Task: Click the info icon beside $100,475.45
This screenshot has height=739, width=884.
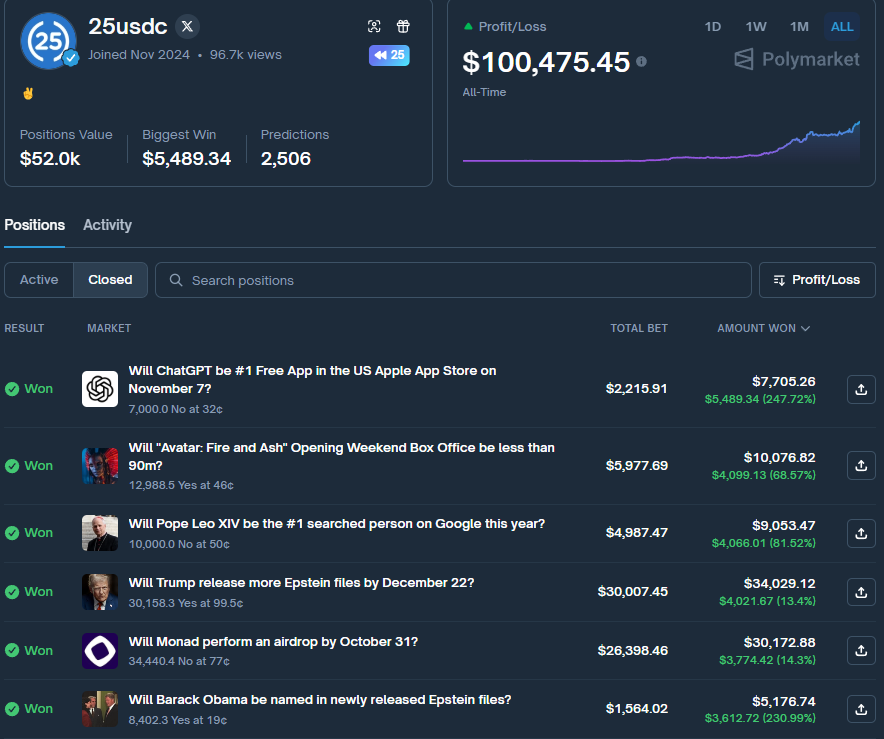Action: [642, 61]
